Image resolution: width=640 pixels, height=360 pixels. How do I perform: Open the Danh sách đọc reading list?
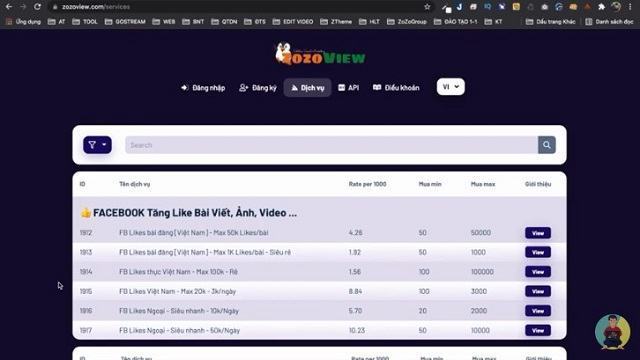tap(609, 22)
